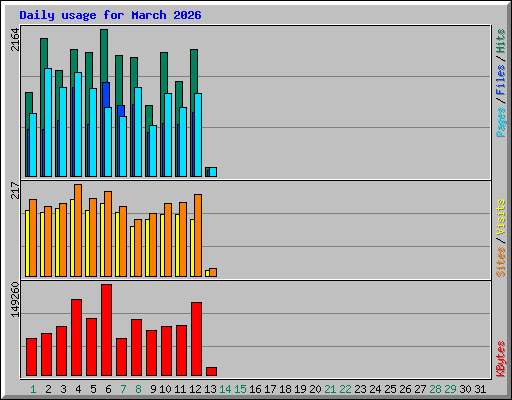512x400 pixels.
Task: Click day label 21 on the axis
Action: (x=330, y=389)
